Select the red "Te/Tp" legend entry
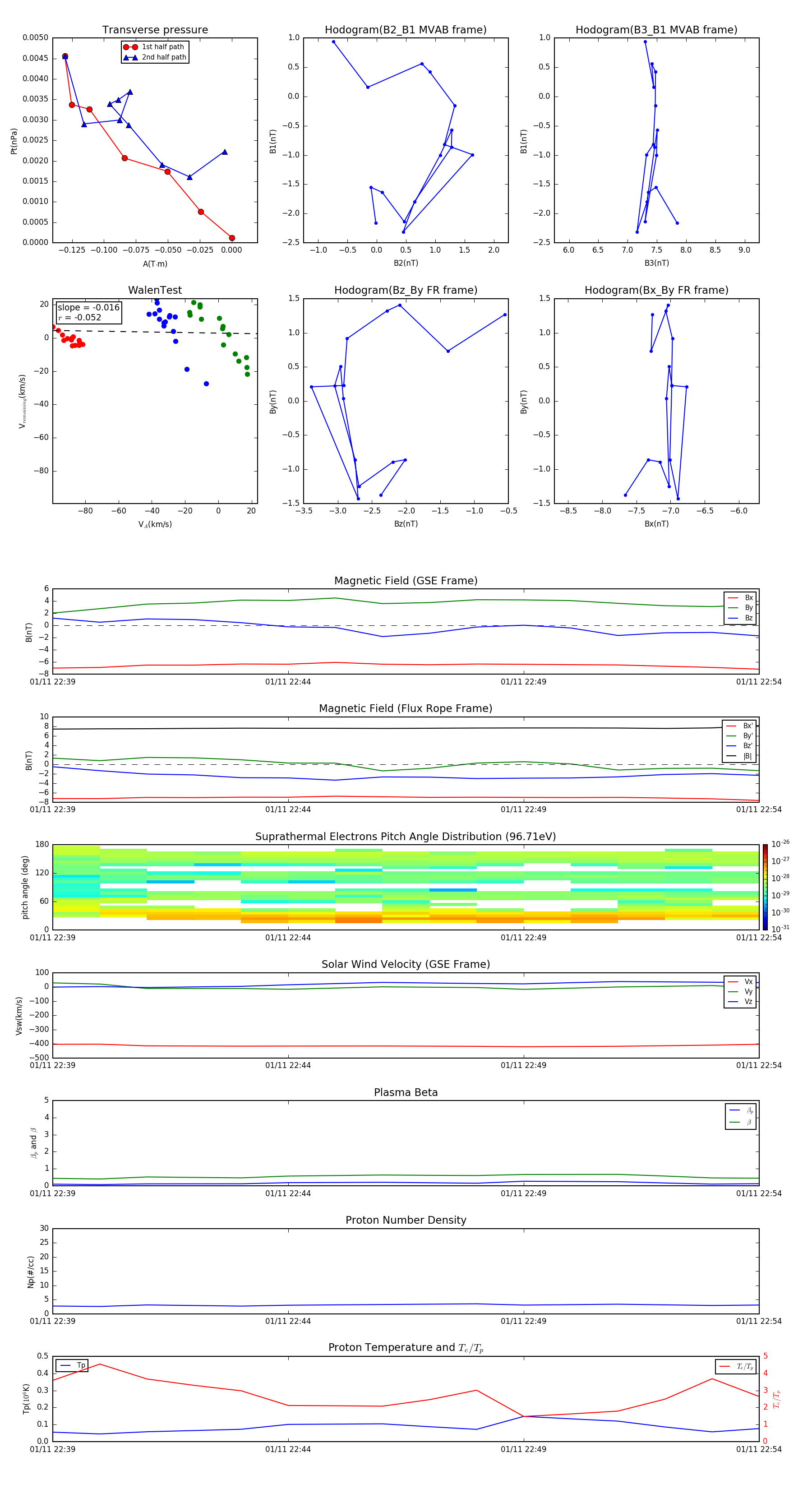812x1489 pixels. (736, 1366)
